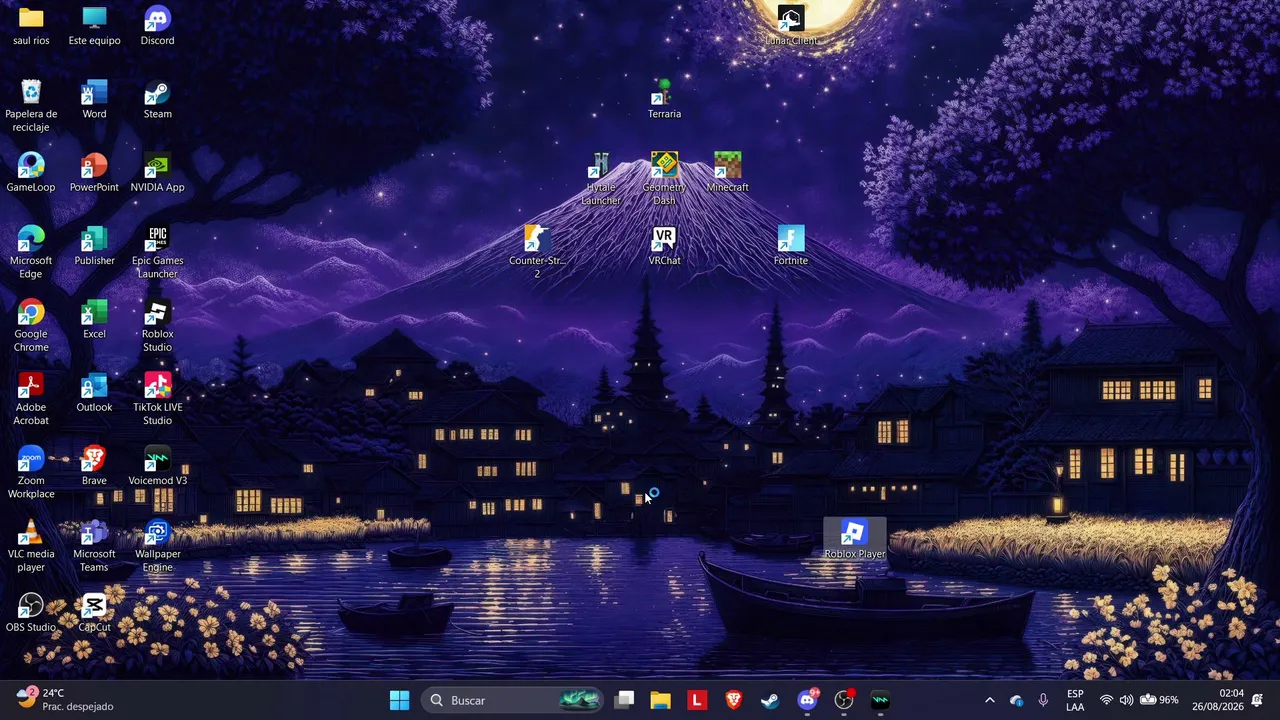Open Steam from the taskbar
This screenshot has height=720, width=1280.
770,700
